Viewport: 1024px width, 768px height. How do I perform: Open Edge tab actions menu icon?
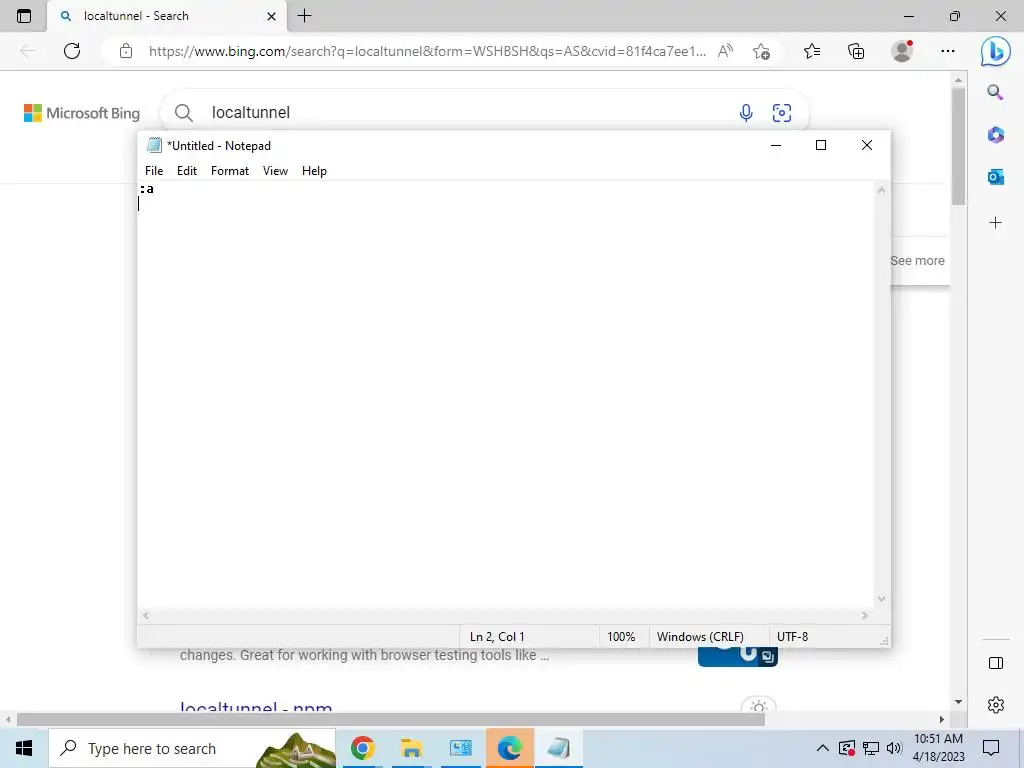pos(24,16)
